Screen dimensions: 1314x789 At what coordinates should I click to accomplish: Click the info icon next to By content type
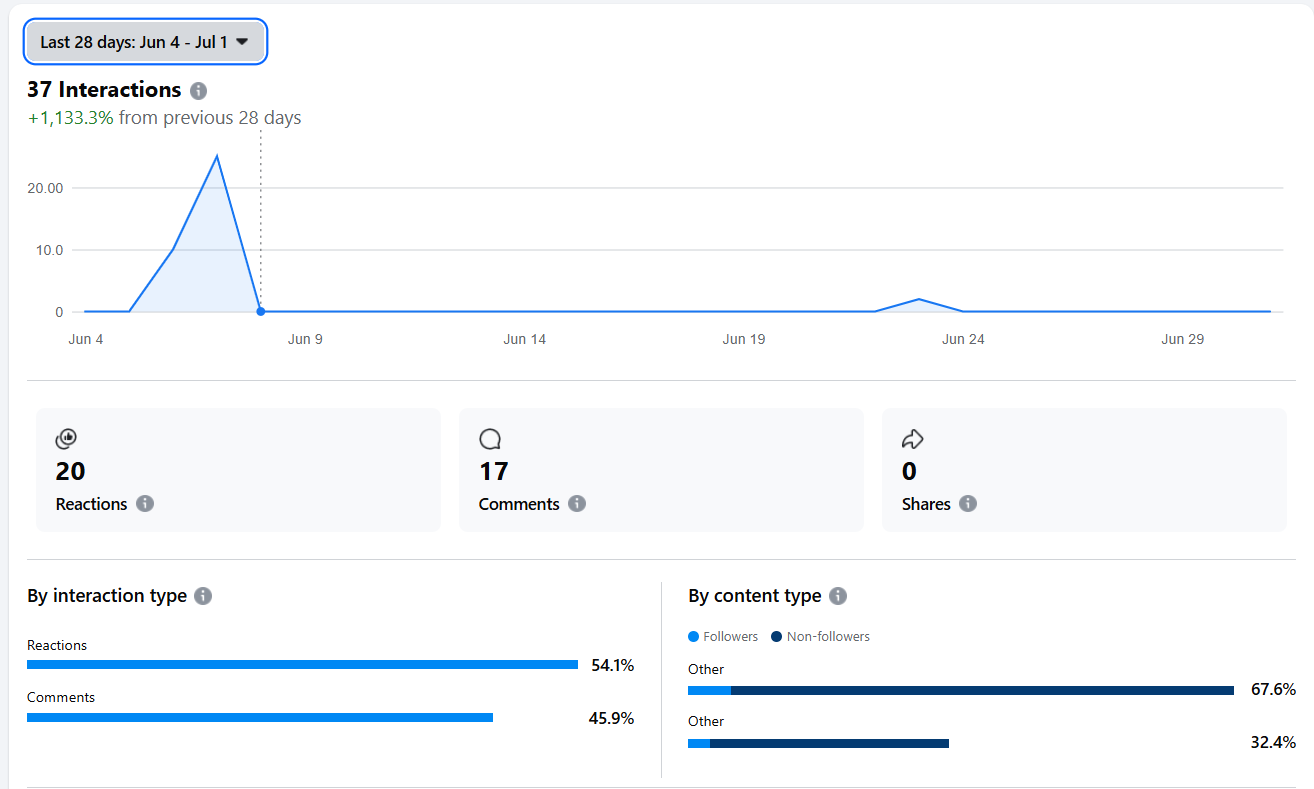838,596
